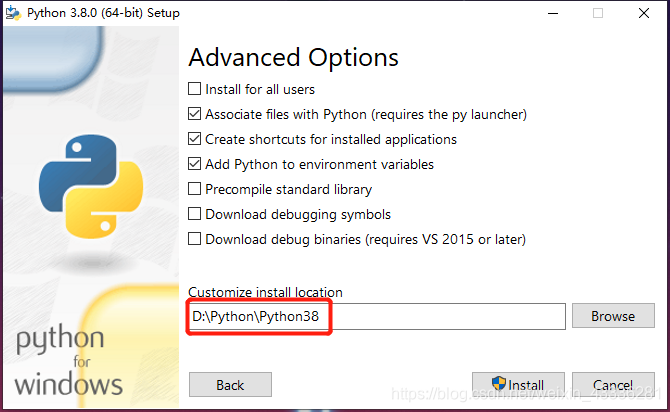Open Browse to choose install folder
This screenshot has height=412, width=670.
click(x=613, y=316)
